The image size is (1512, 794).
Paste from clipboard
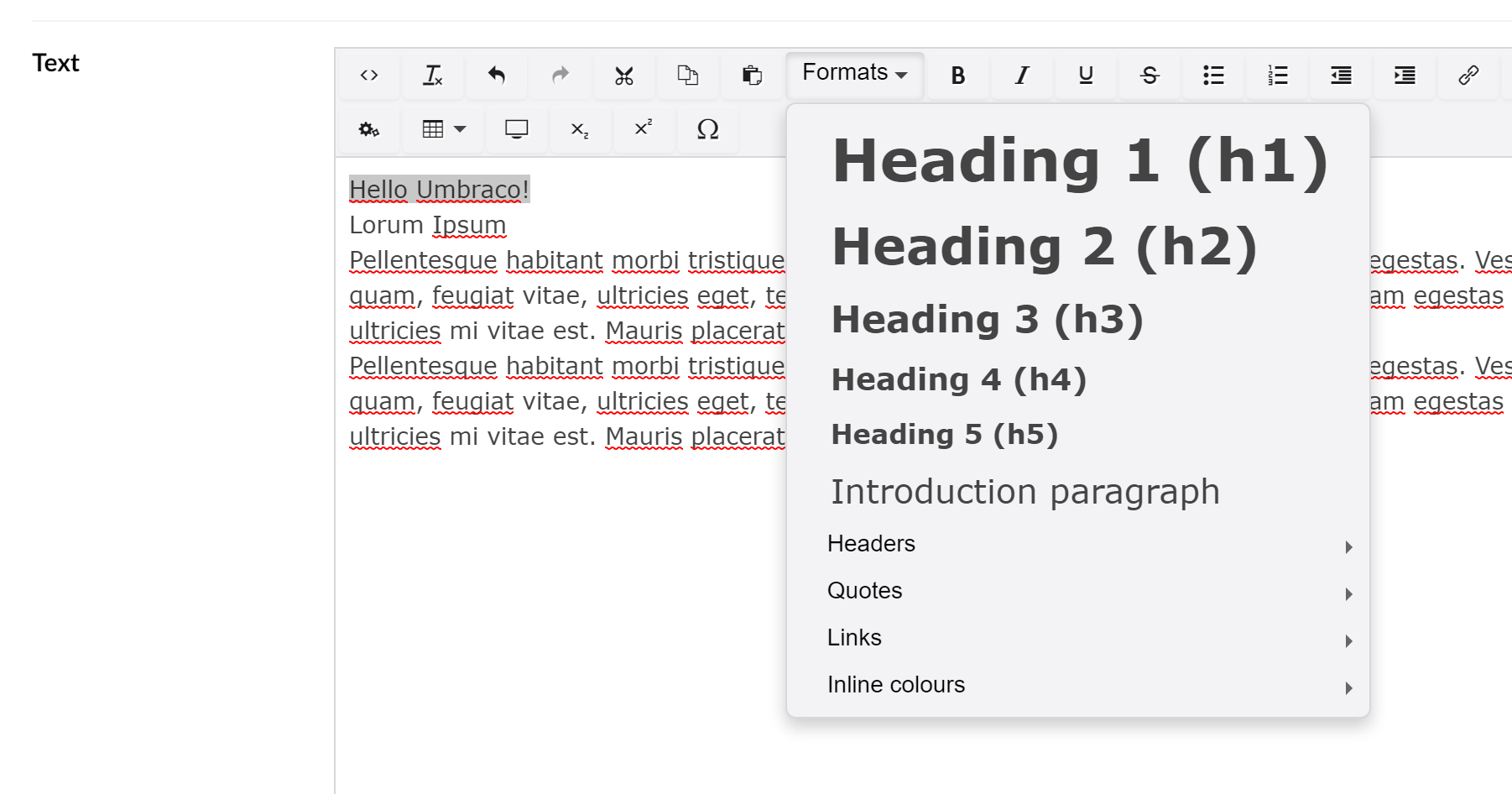(x=752, y=76)
